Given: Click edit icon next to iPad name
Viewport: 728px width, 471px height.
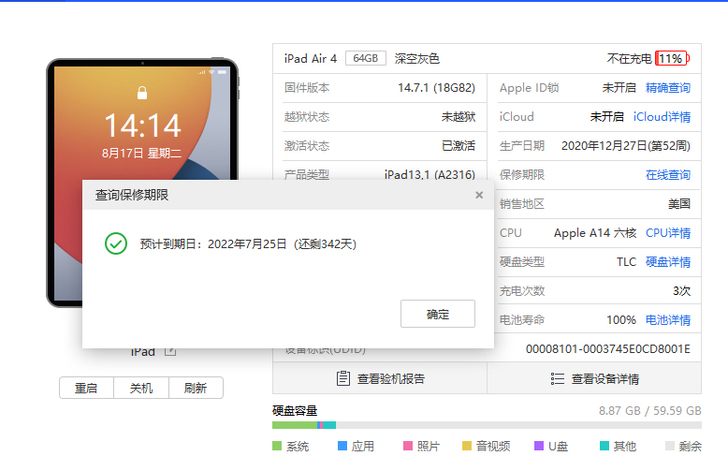Looking at the screenshot, I should tap(170, 352).
